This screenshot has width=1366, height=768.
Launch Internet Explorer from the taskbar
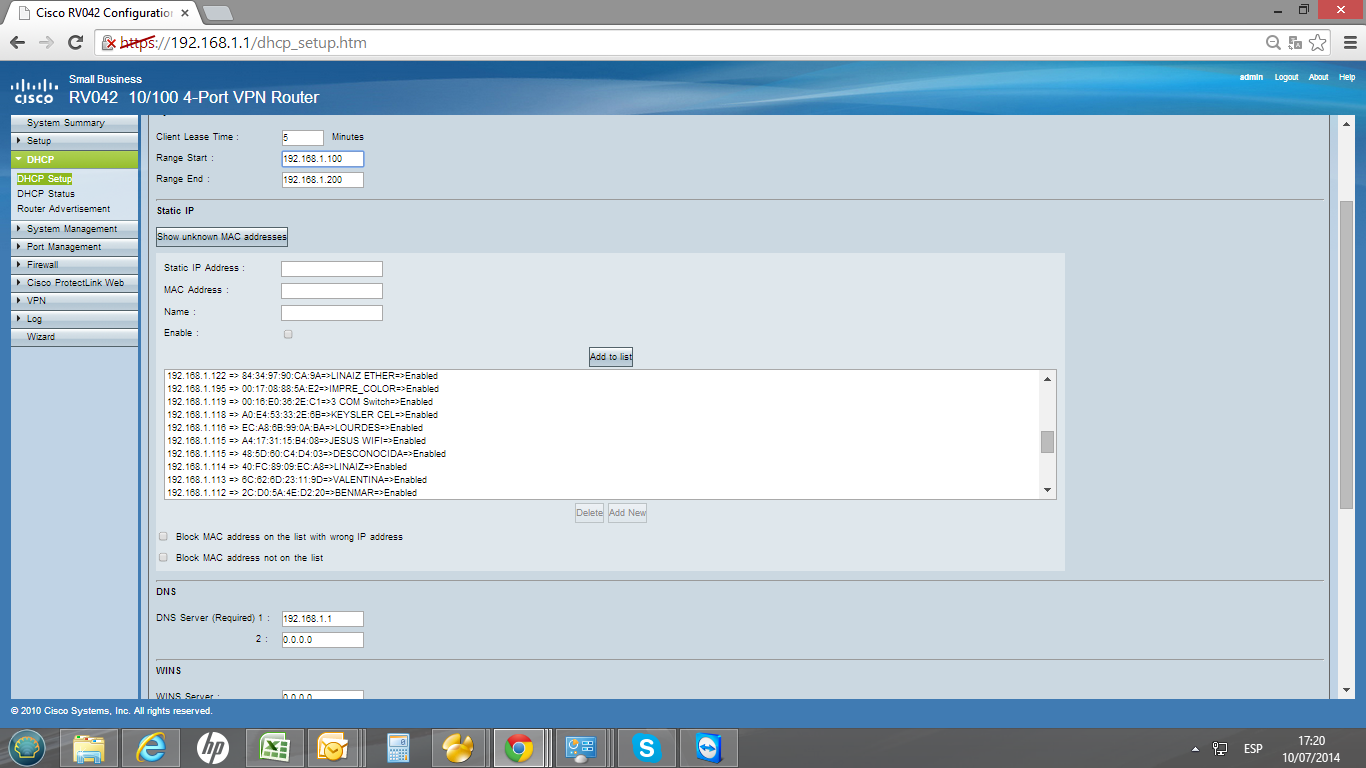point(151,747)
